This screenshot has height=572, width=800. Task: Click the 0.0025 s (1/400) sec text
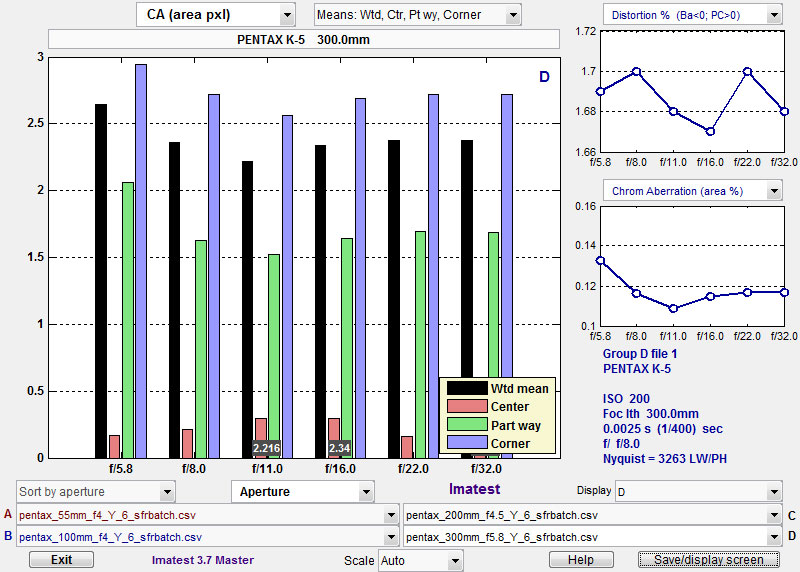(x=663, y=429)
